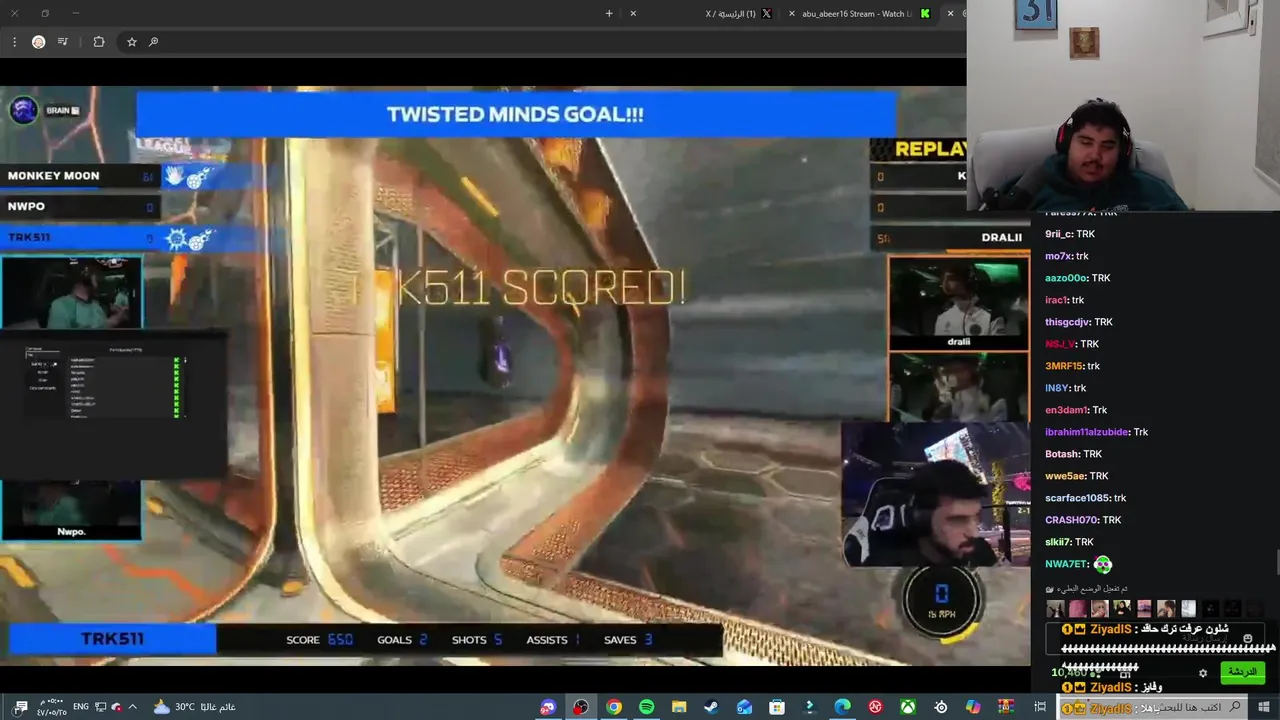This screenshot has height=720, width=1280.
Task: Open the network icon in system tray
Action: coord(100,707)
